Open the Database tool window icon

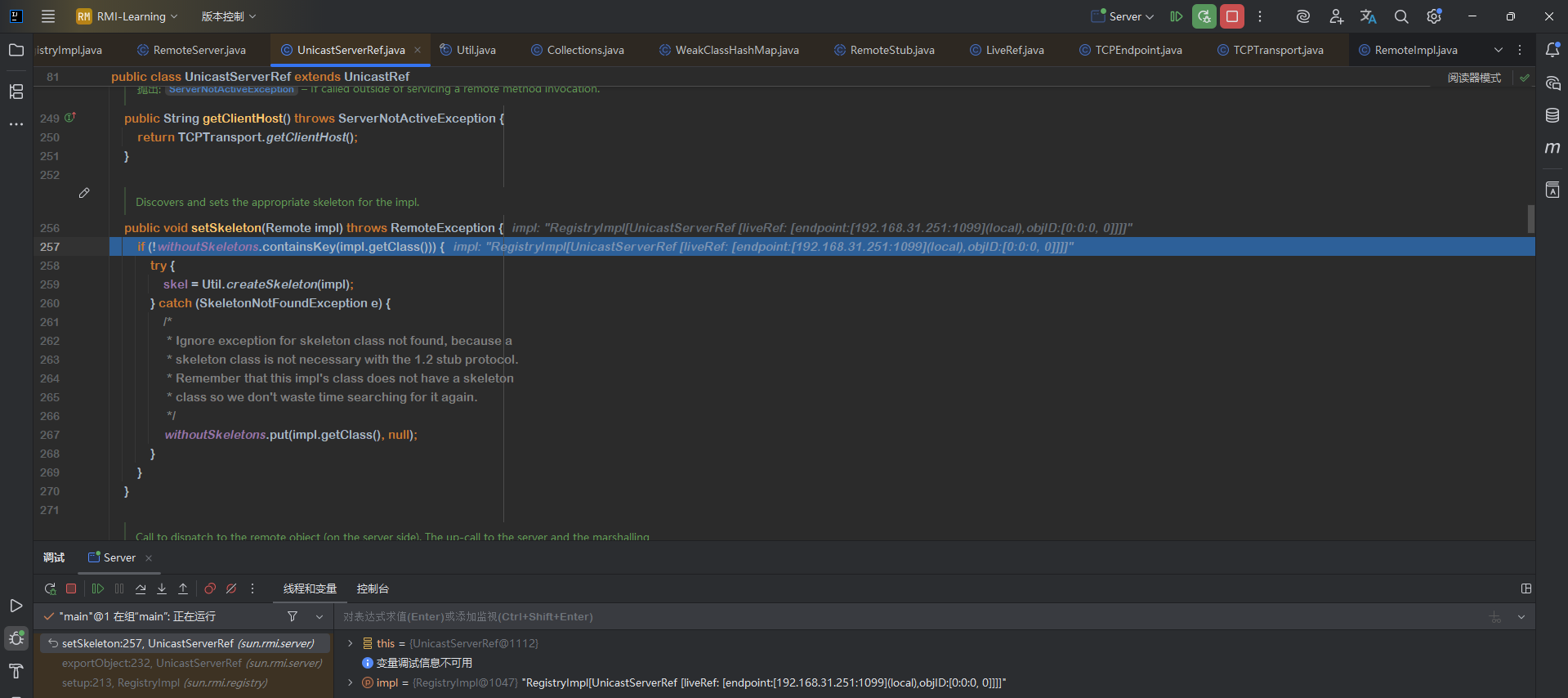click(1552, 115)
